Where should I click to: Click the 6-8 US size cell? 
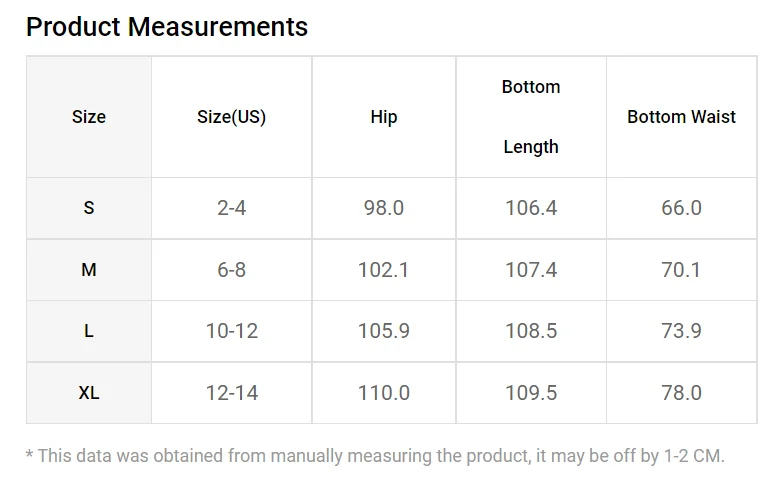(231, 270)
